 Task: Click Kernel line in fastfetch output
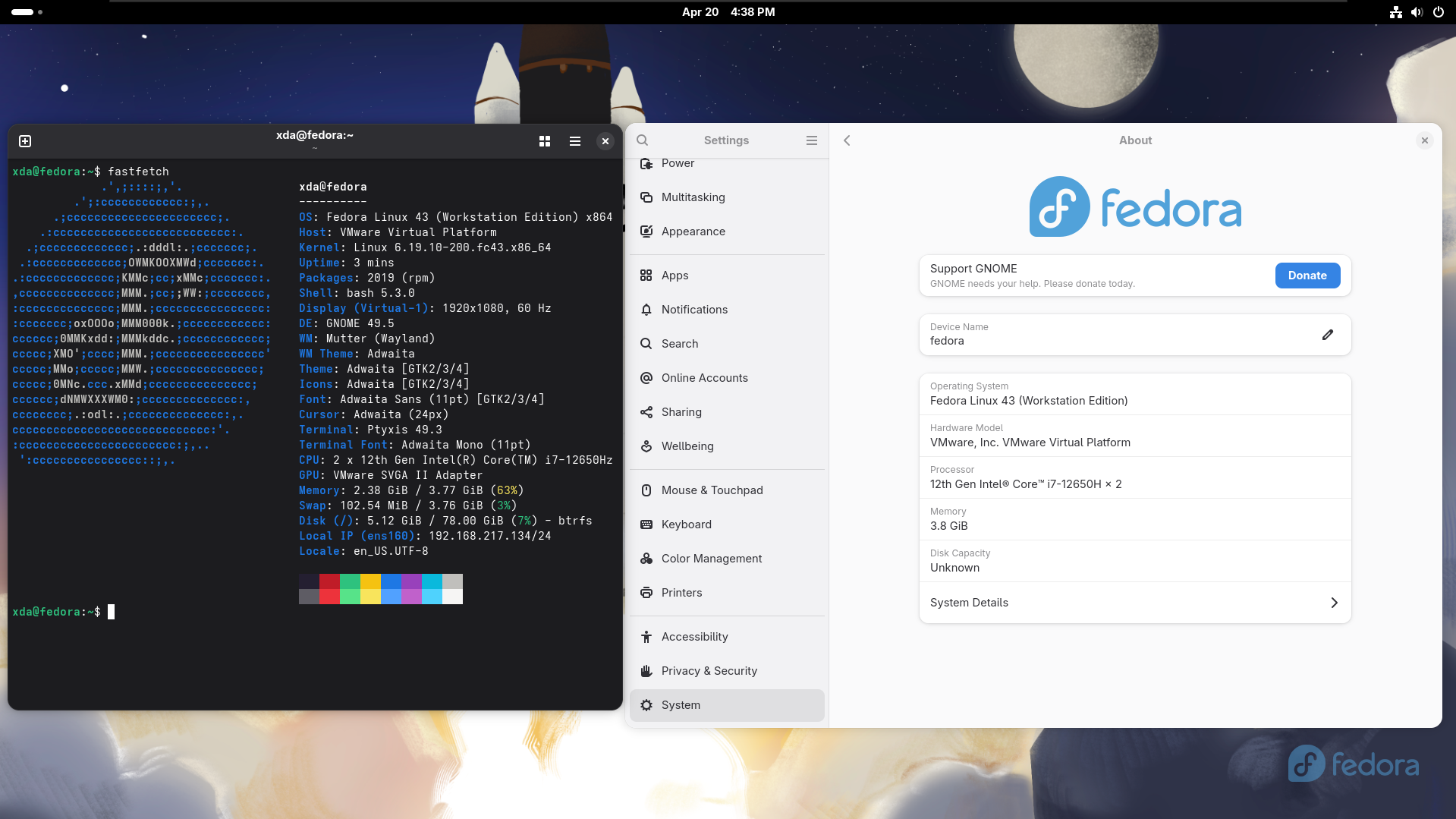(x=425, y=247)
